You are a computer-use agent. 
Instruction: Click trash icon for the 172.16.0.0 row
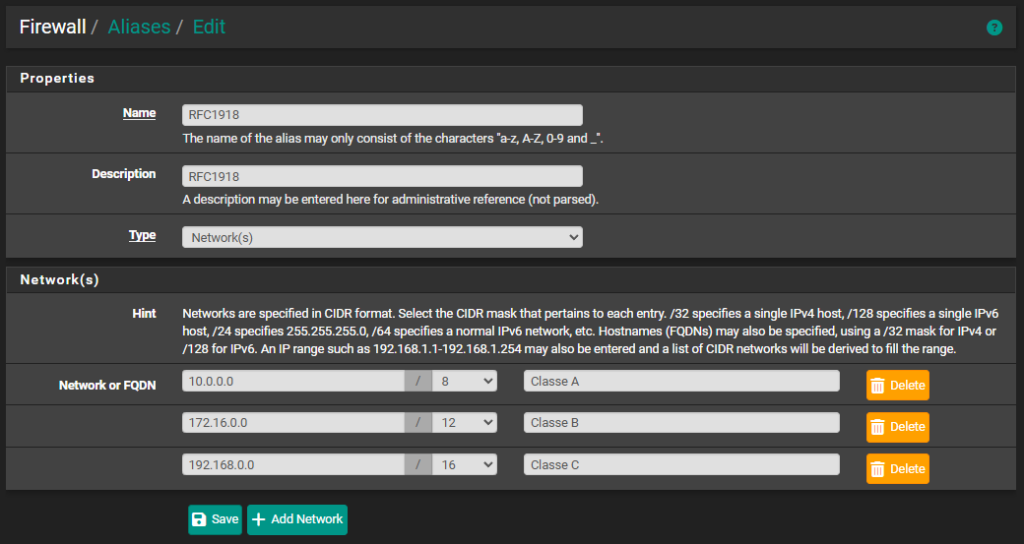pyautogui.click(x=877, y=427)
